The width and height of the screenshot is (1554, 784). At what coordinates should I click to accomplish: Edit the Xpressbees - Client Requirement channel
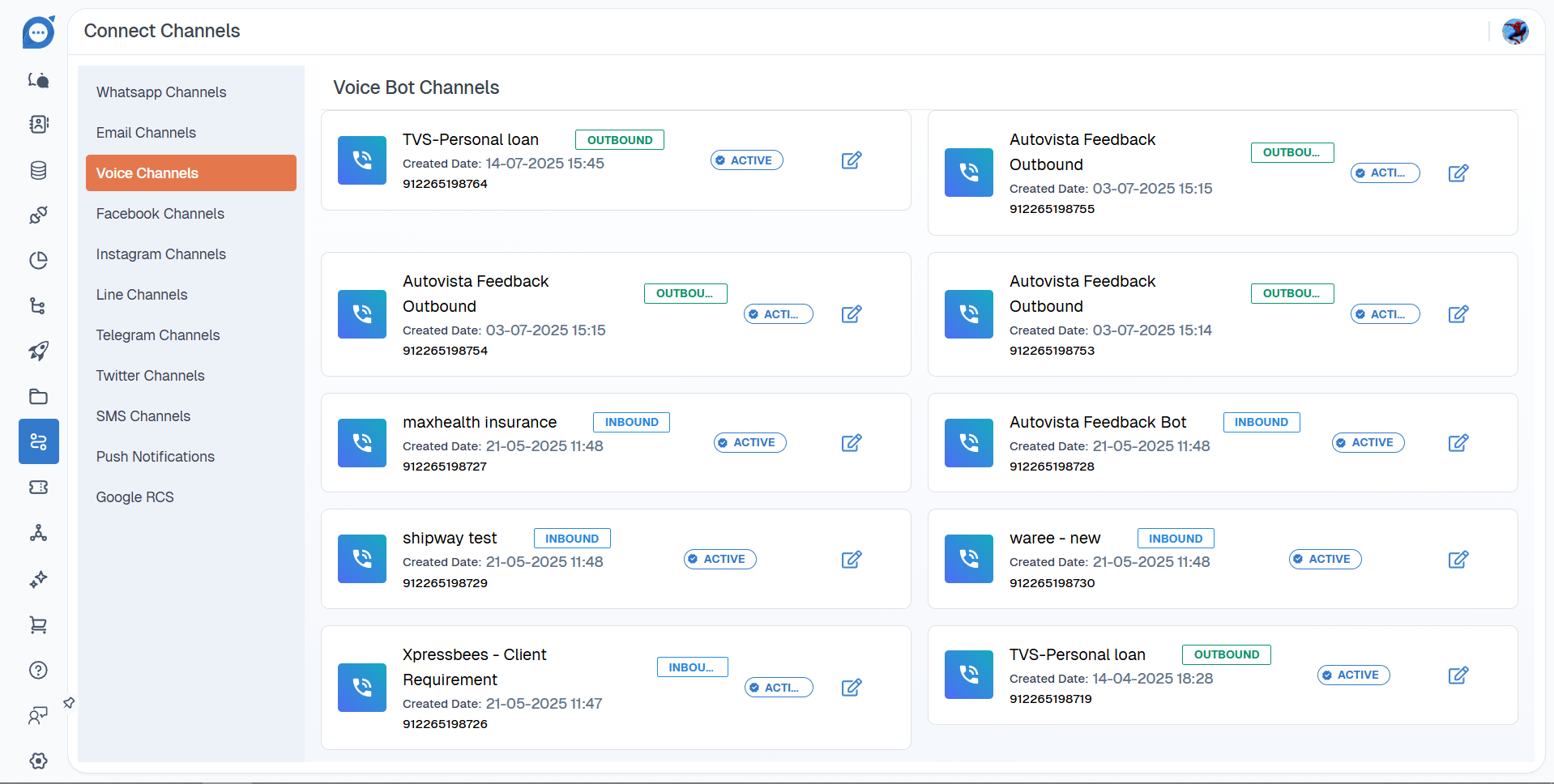tap(851, 688)
